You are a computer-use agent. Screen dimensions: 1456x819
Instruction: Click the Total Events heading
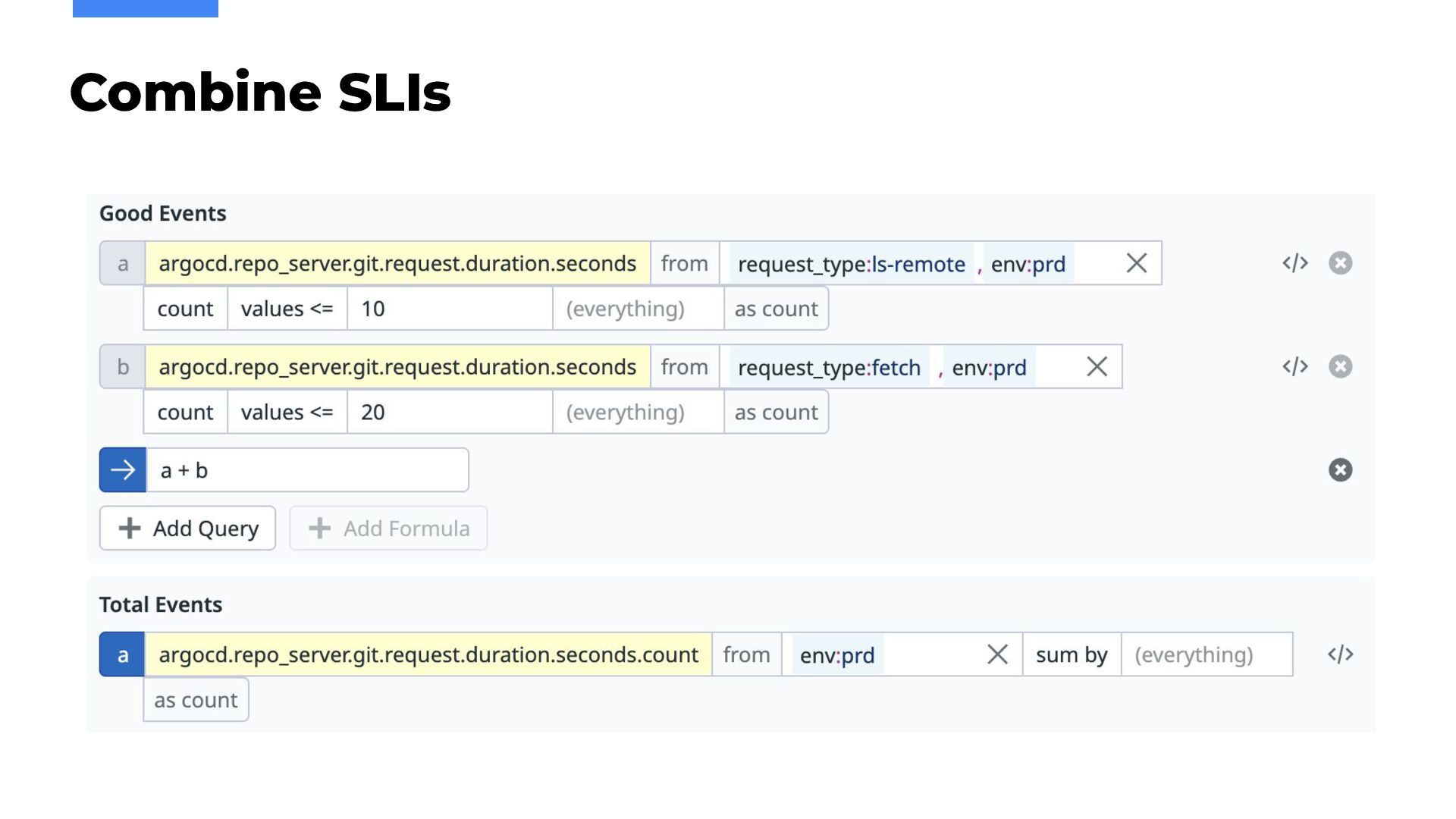point(161,605)
